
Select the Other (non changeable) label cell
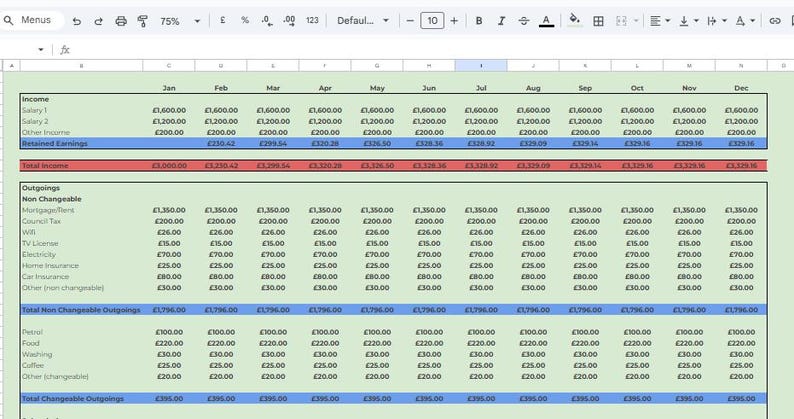[82, 288]
